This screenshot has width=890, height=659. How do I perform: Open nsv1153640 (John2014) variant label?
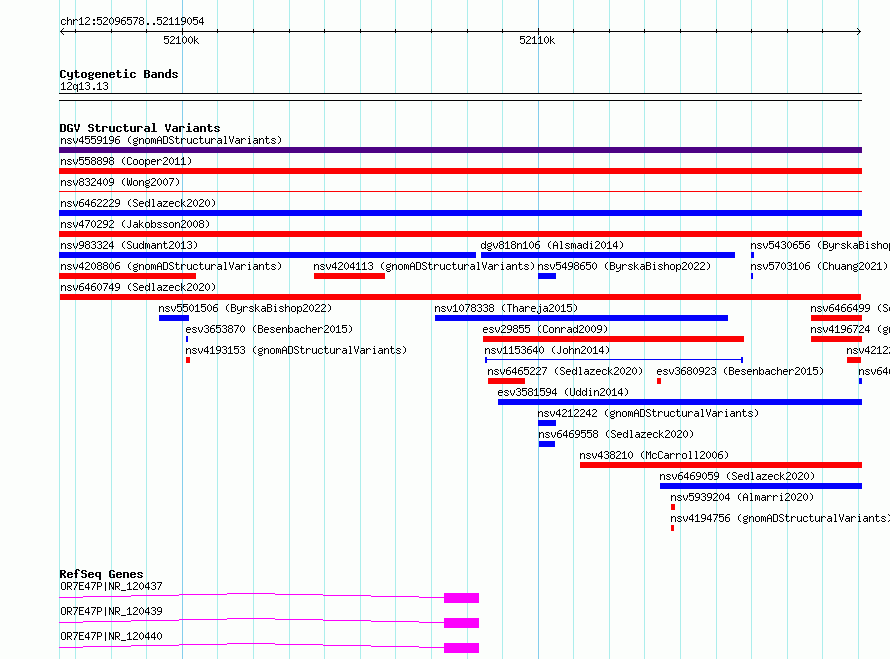click(547, 350)
